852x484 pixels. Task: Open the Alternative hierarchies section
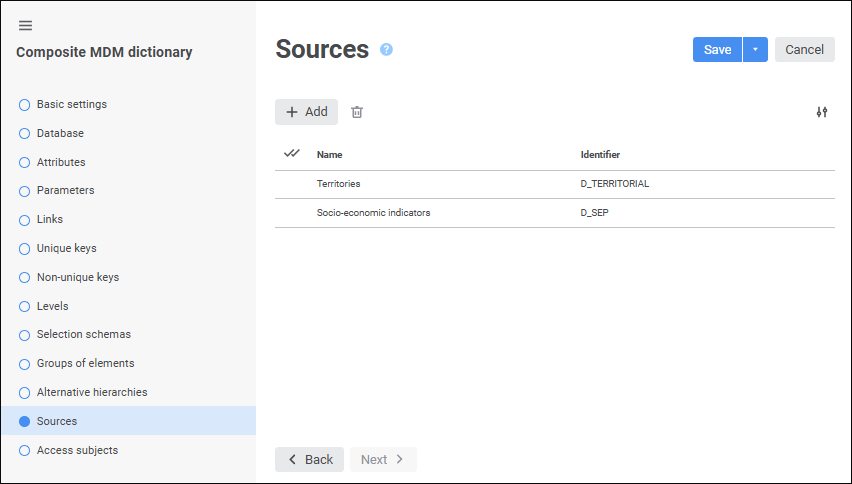[x=91, y=392]
